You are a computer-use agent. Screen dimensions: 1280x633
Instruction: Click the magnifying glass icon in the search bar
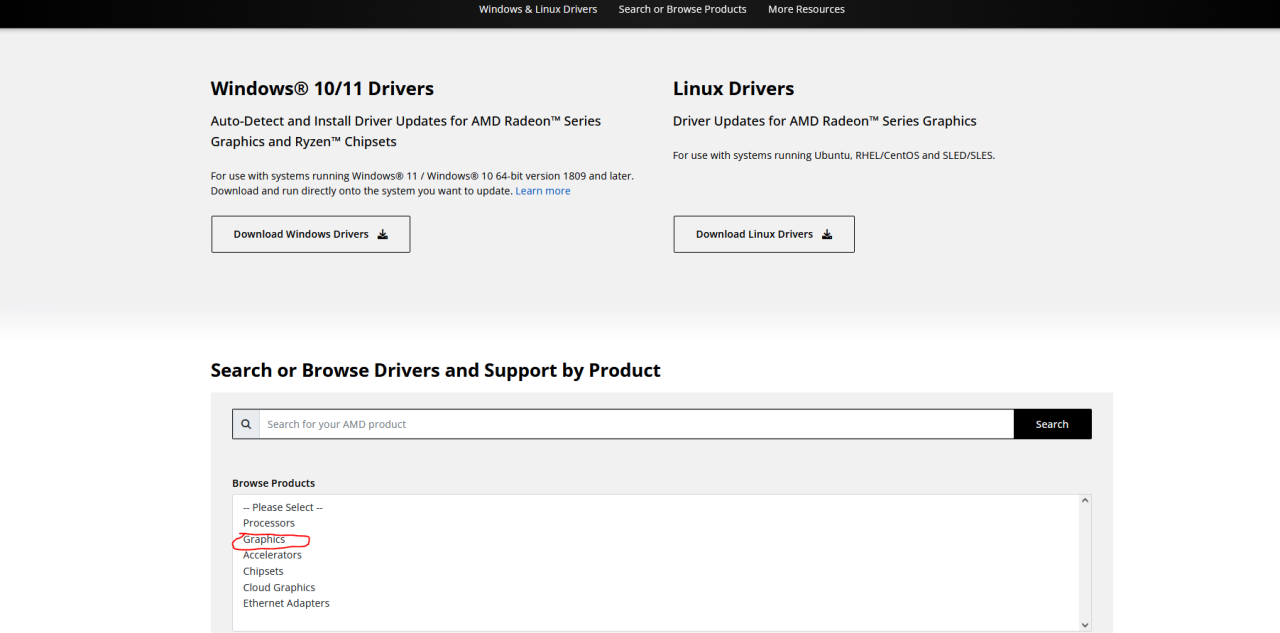tap(246, 424)
